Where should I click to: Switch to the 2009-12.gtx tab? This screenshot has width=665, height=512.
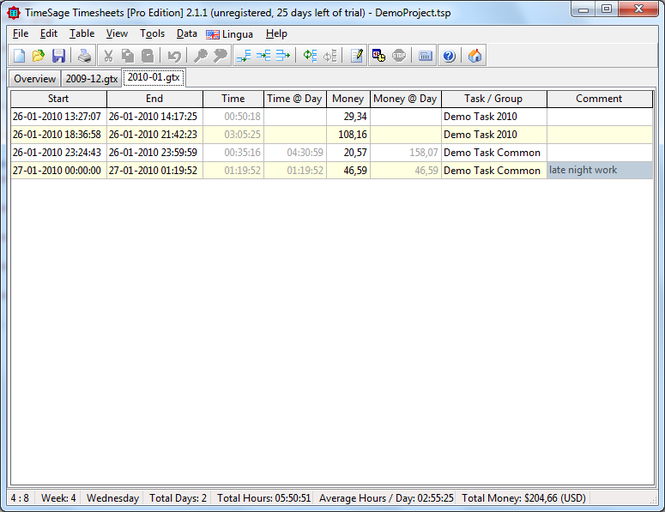pos(91,79)
